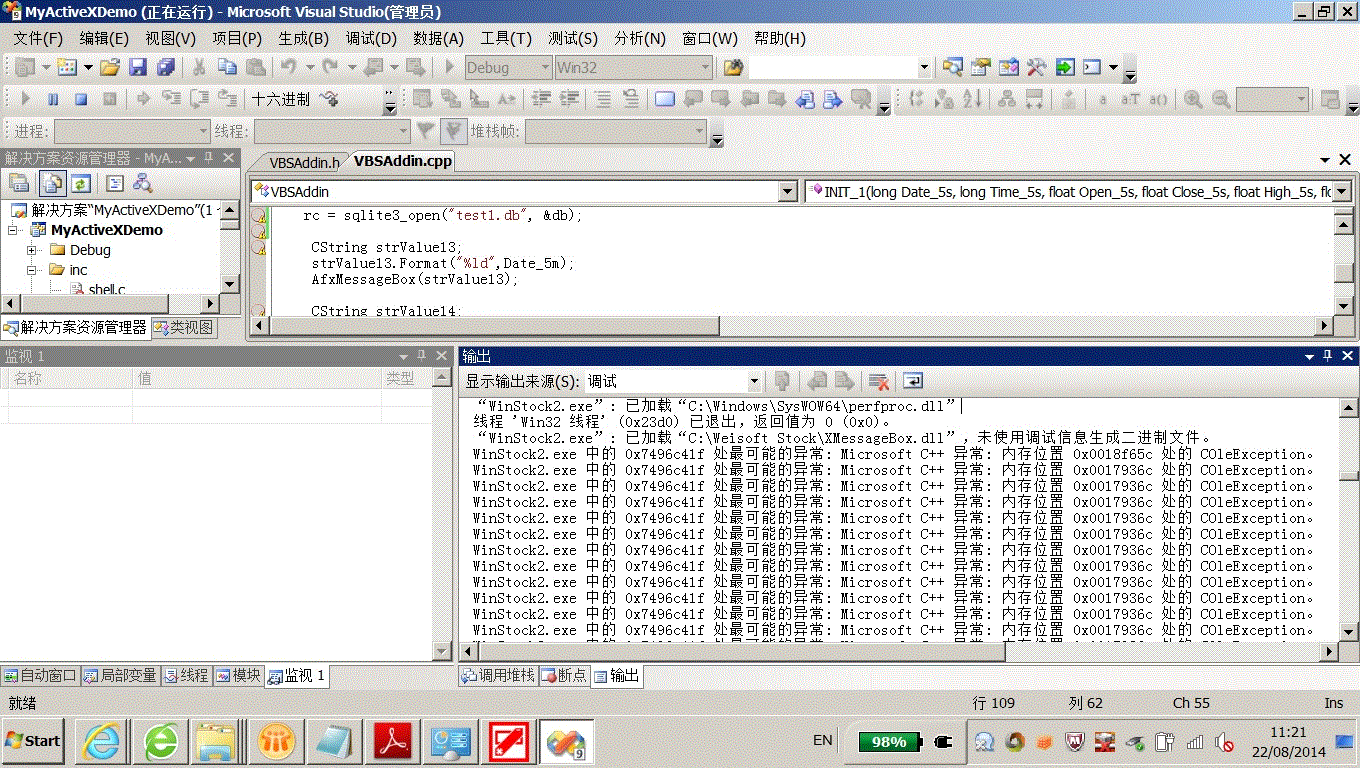Open the Toolbox hammer-and-wrench icon

1036,68
